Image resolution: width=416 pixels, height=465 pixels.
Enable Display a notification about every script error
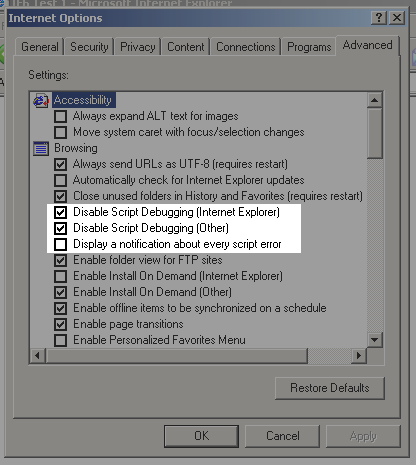60,244
